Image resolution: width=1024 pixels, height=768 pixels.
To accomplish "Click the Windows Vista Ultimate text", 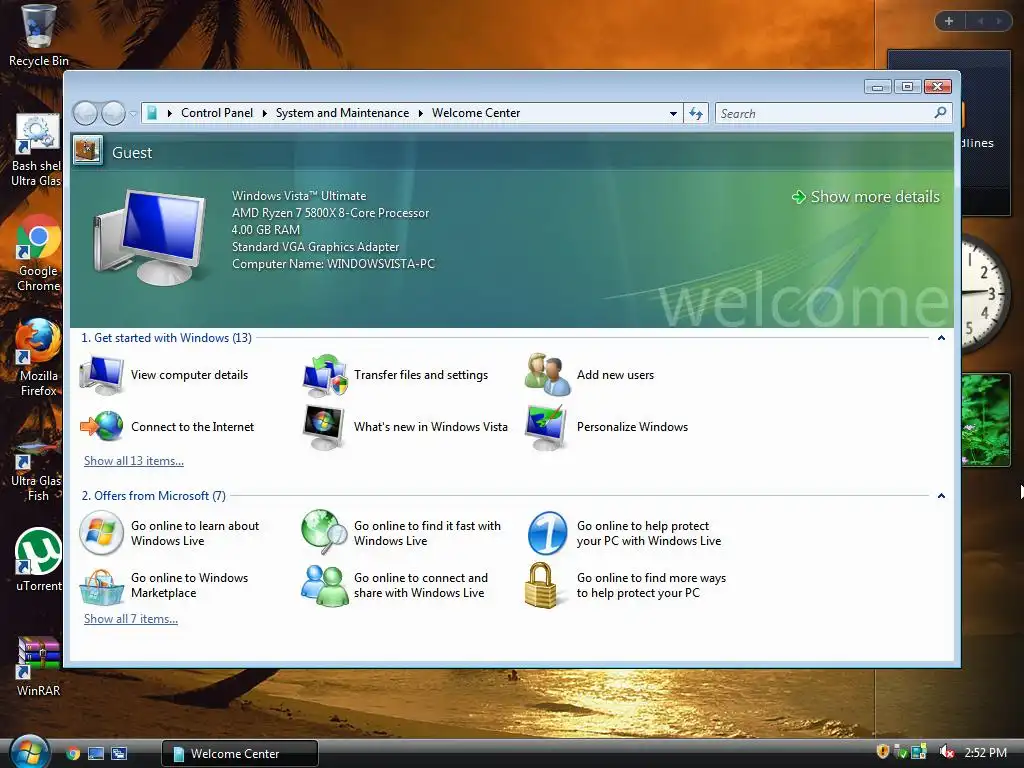I will coord(299,196).
